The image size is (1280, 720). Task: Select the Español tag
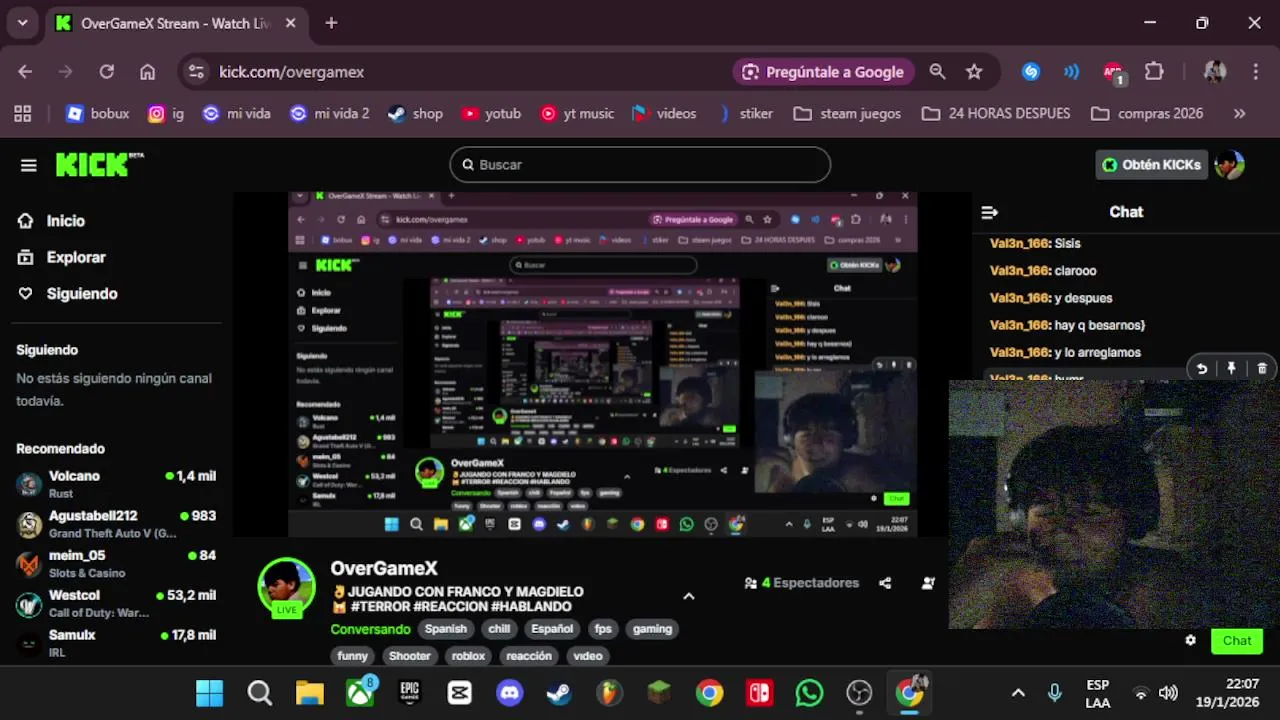point(552,629)
